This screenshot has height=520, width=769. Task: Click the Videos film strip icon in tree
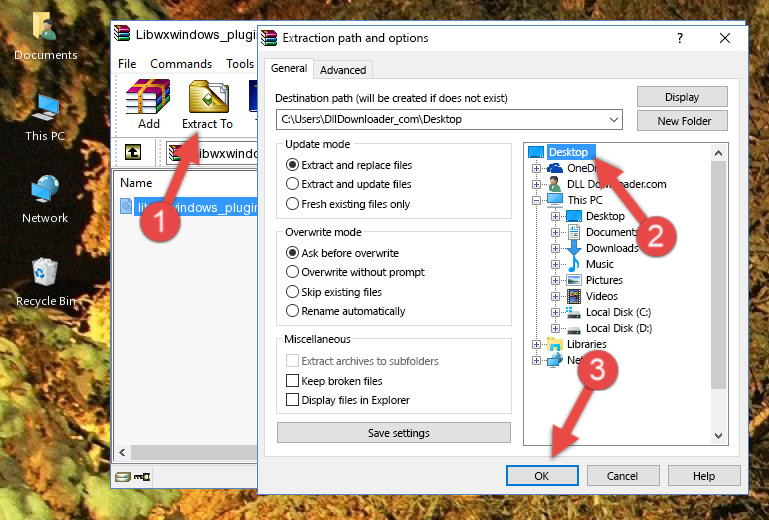point(574,296)
